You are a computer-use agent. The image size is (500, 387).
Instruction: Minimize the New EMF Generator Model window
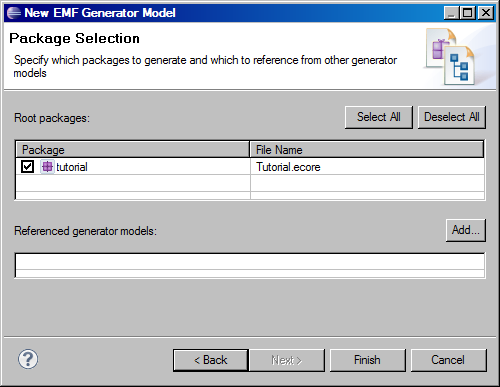[x=451, y=13]
